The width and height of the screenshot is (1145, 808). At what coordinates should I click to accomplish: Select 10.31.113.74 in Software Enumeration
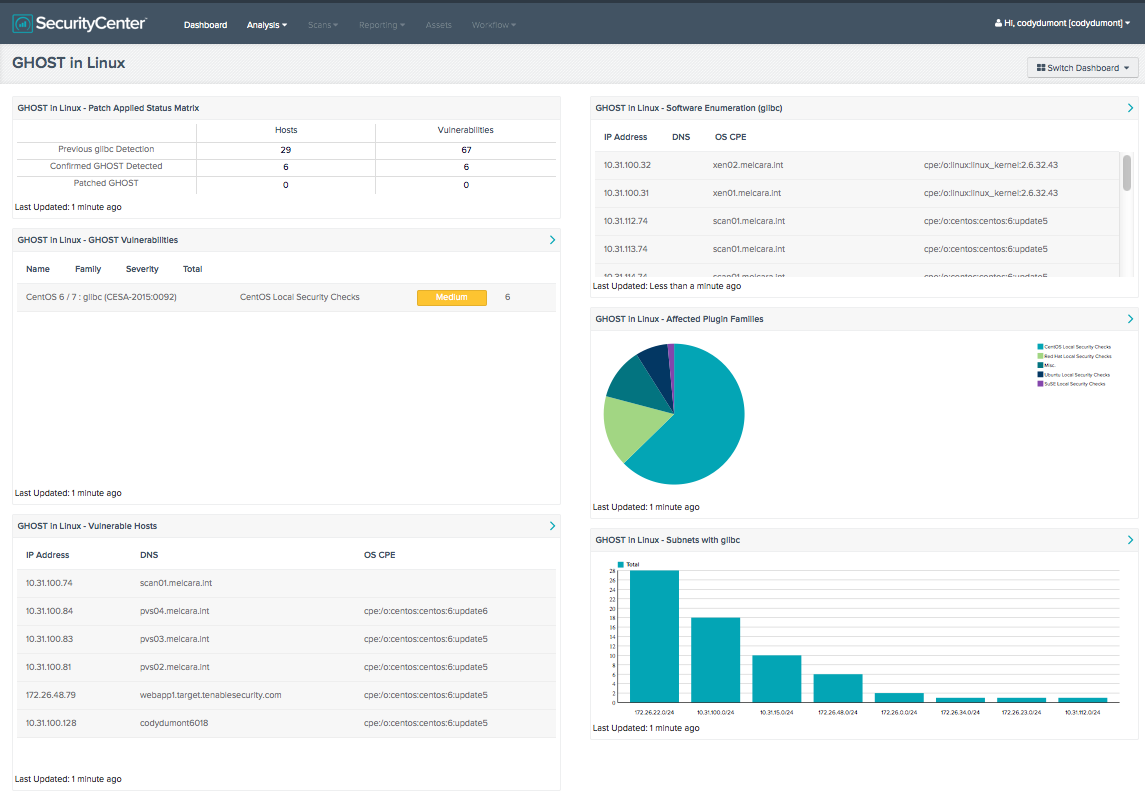click(x=626, y=249)
